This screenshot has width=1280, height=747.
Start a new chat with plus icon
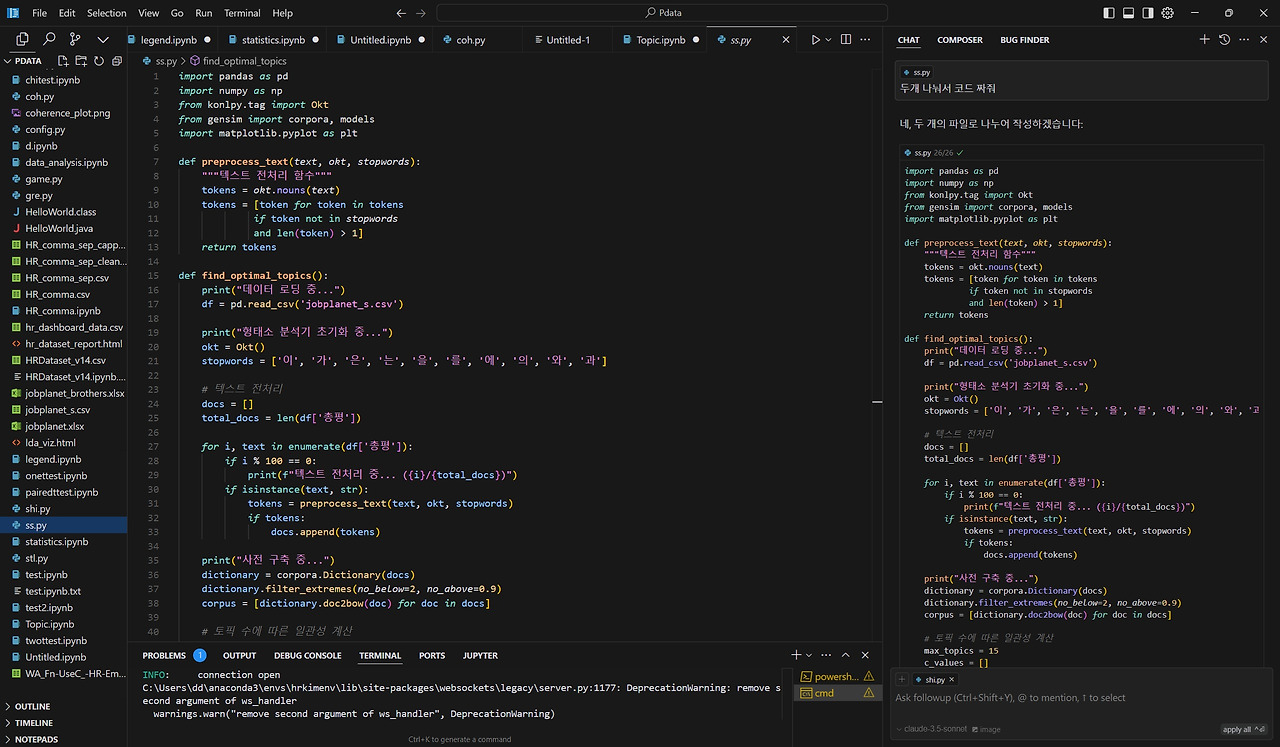click(x=1204, y=40)
